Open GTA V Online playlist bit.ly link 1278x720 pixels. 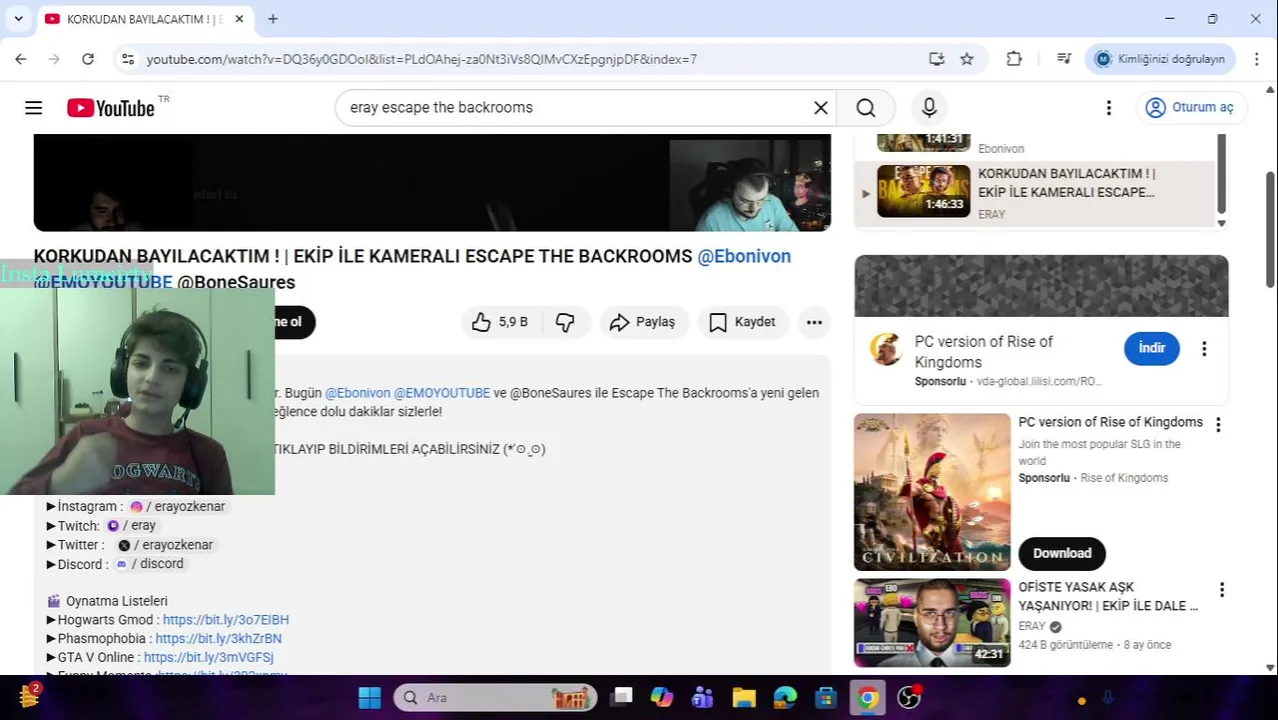click(x=208, y=658)
